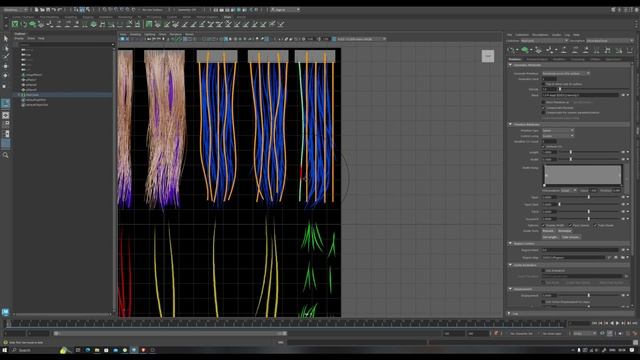Click the Maya logo icon at bottom left
The image size is (640, 360).
tap(5, 312)
